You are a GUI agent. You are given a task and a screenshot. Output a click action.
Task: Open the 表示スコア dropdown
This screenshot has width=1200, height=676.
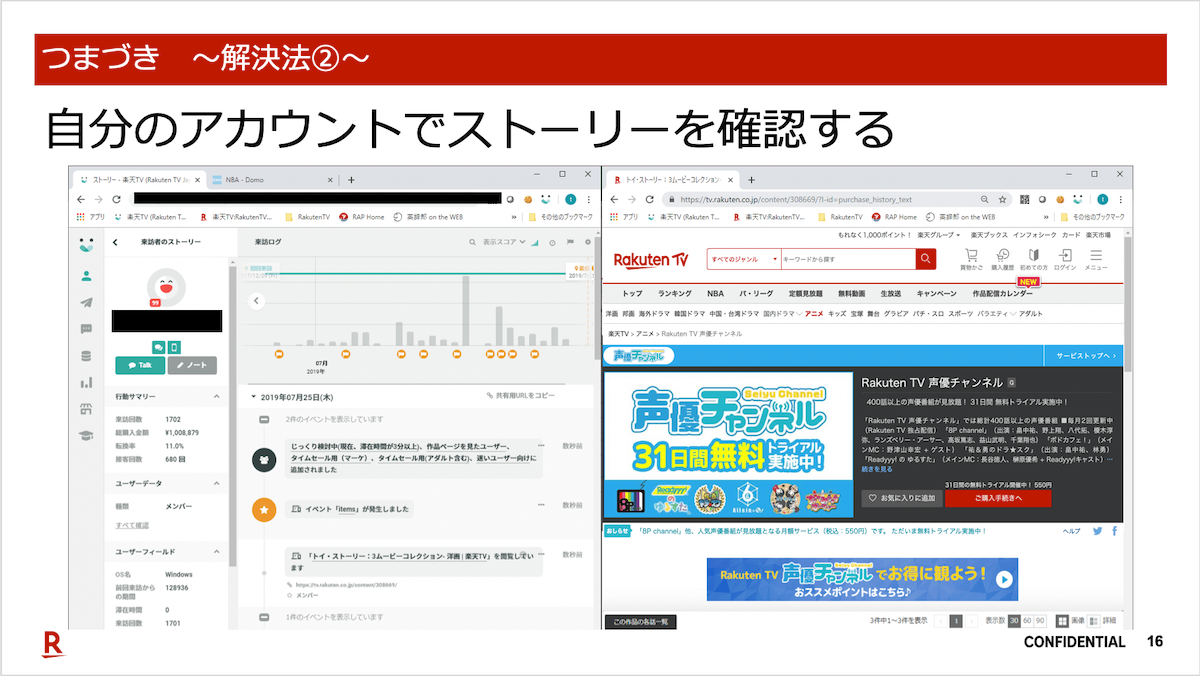coord(504,242)
